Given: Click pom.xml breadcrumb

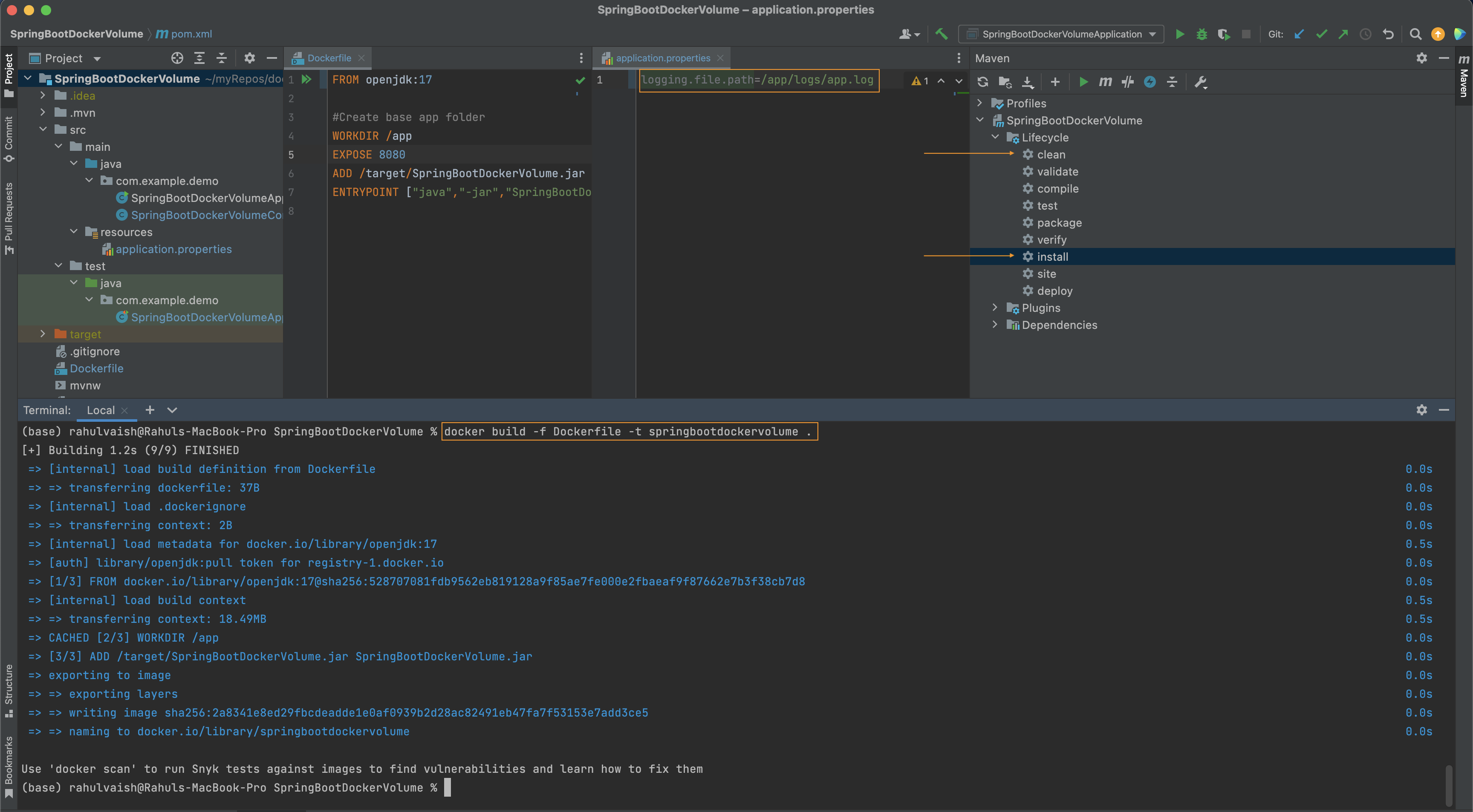Looking at the screenshot, I should tap(184, 34).
